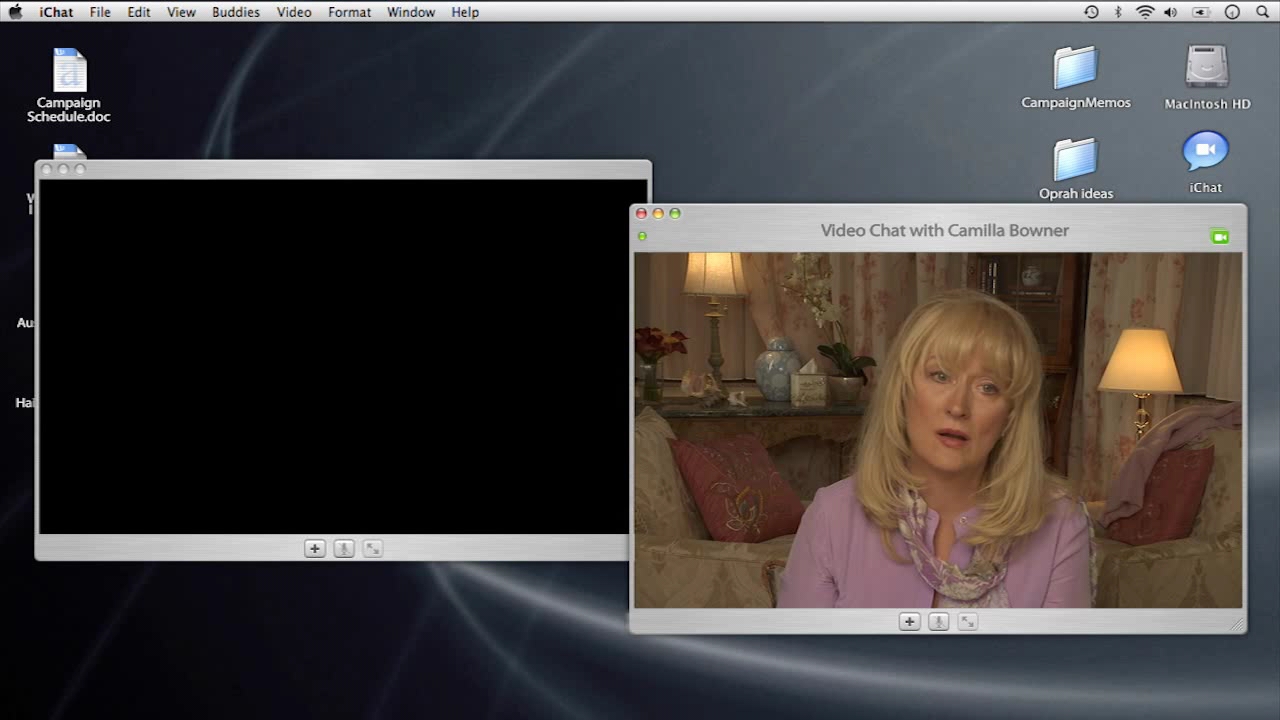Click green camera icon in chat title bar
Screen dimensions: 1280x720
pyautogui.click(x=1219, y=237)
